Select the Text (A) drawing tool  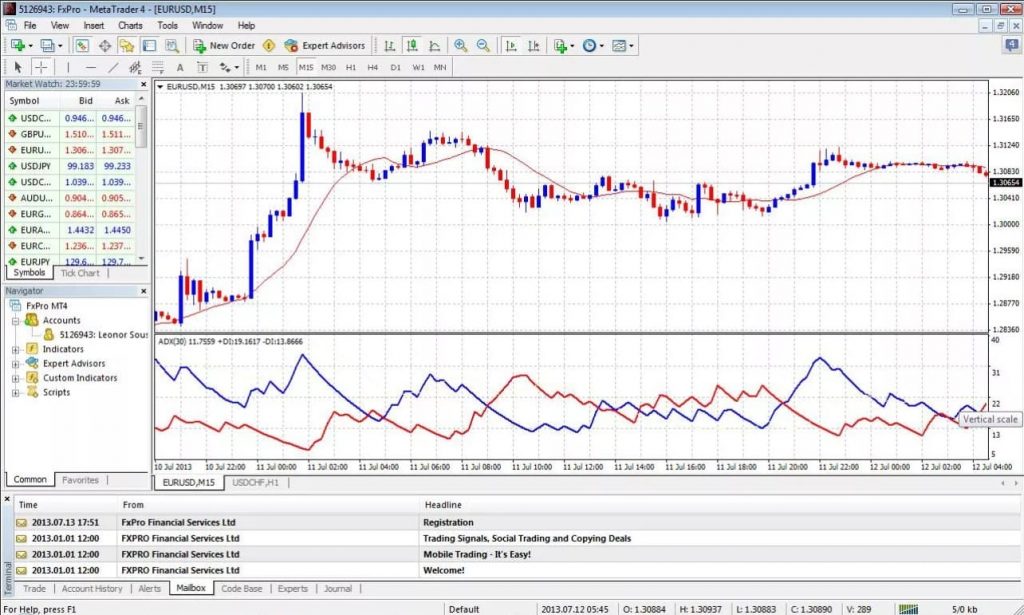pyautogui.click(x=180, y=67)
